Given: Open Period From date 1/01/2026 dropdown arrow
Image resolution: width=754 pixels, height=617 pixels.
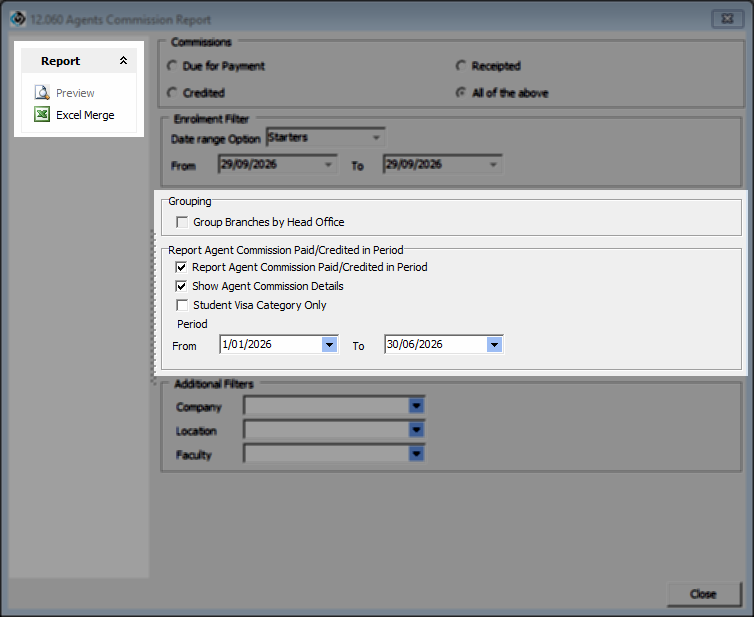Looking at the screenshot, I should pos(329,345).
